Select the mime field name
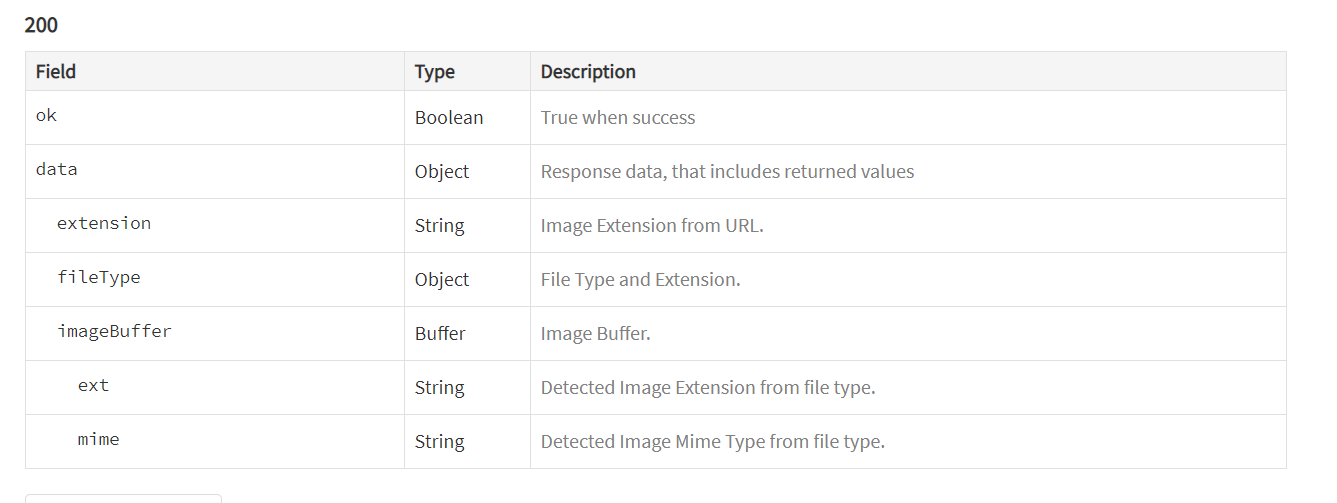Image resolution: width=1337 pixels, height=503 pixels. click(99, 439)
